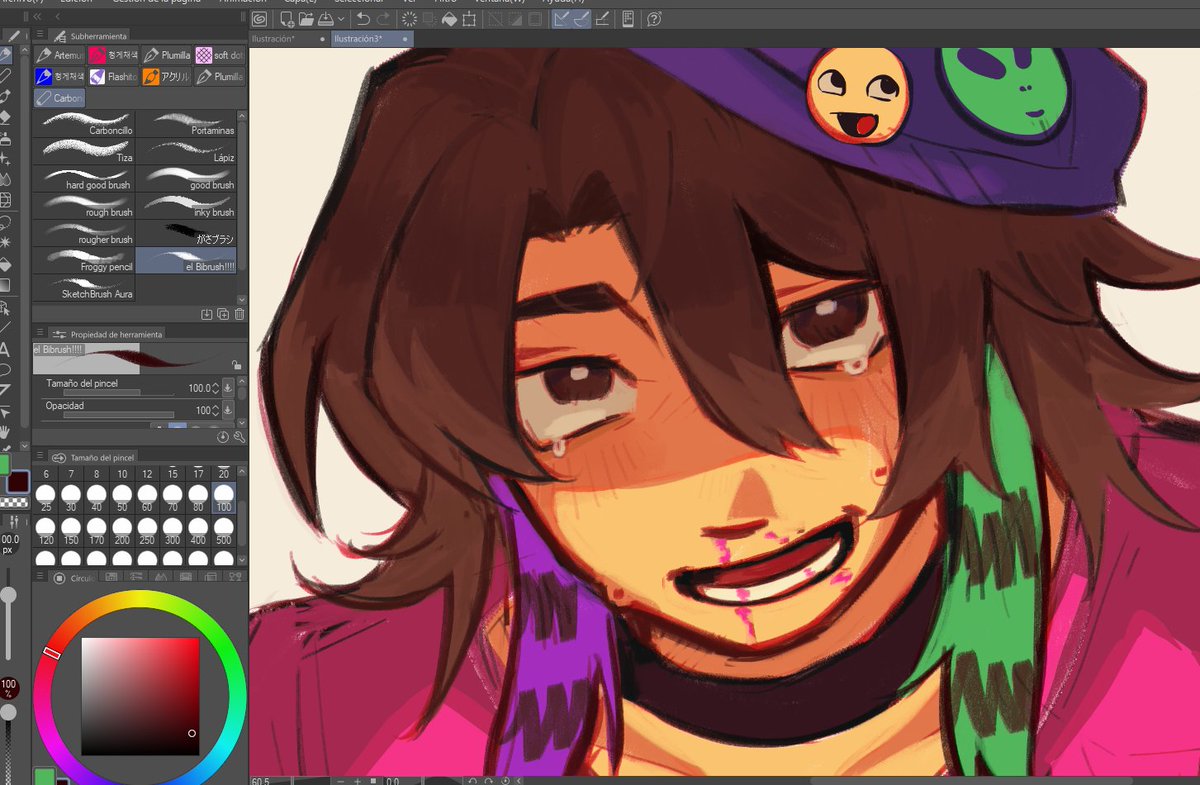Image resolution: width=1200 pixels, height=785 pixels.
Task: Select the Hand move tool
Action: pyautogui.click(x=6, y=432)
